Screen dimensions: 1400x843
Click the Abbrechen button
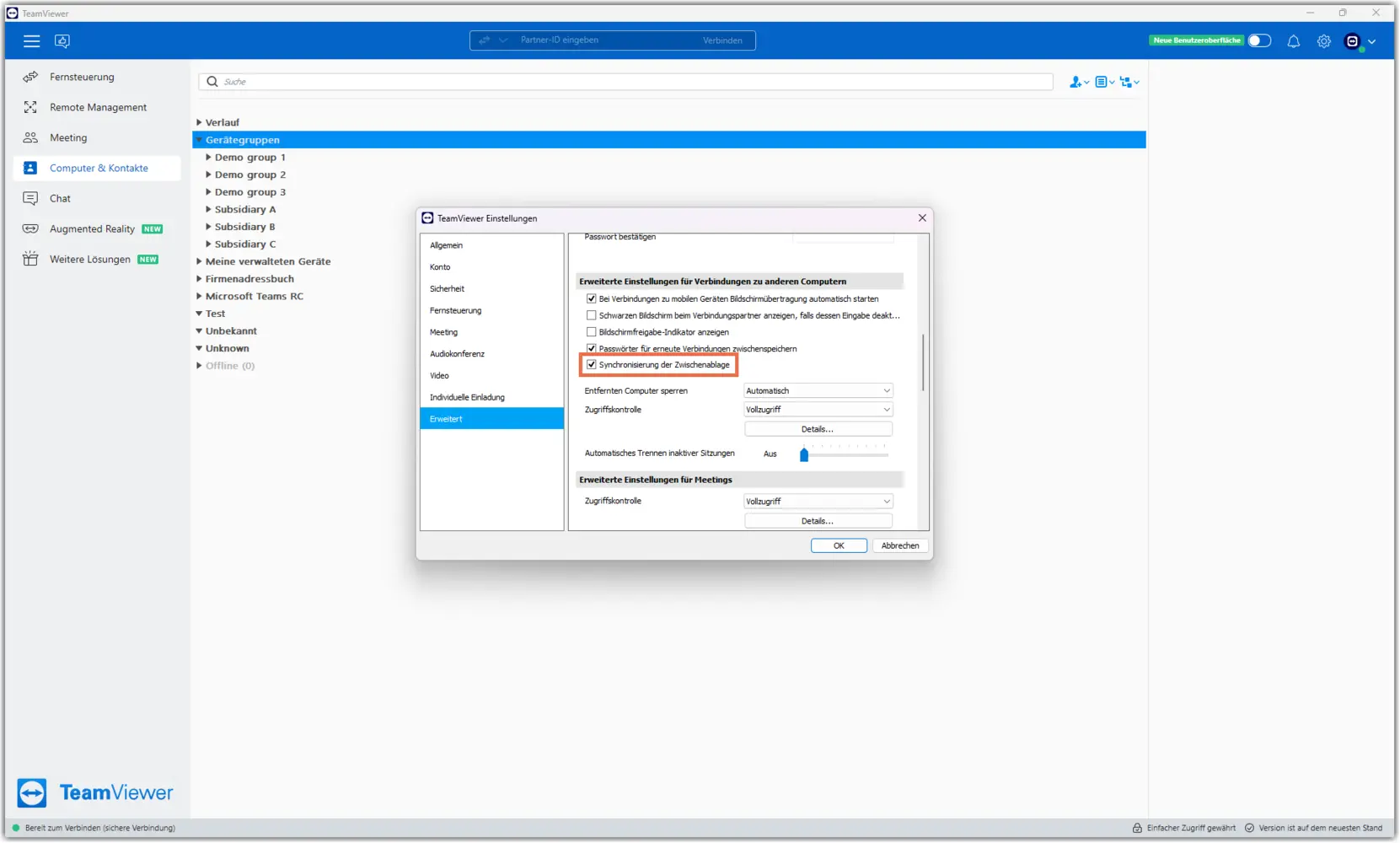[x=900, y=545]
